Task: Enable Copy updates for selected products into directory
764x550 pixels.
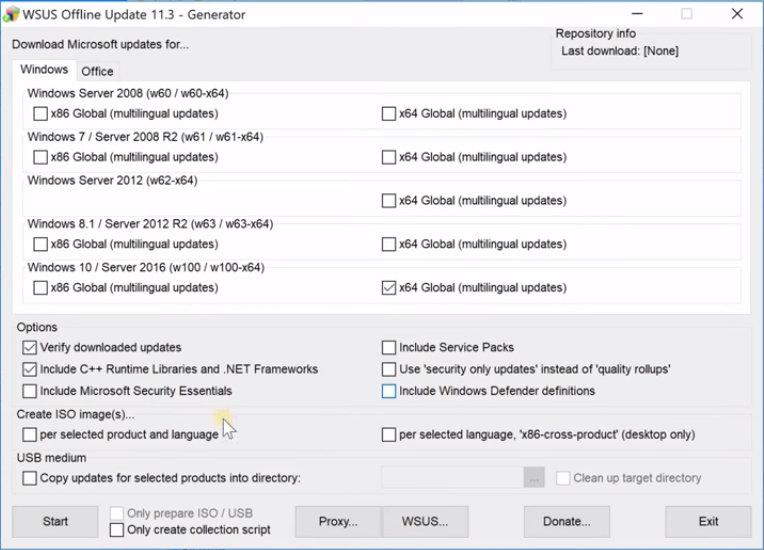Action: [x=29, y=478]
